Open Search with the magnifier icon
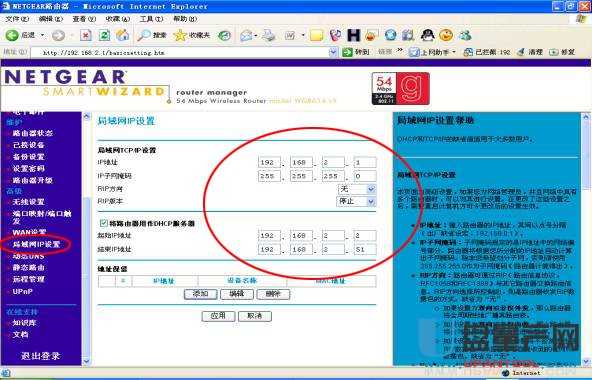The width and height of the screenshot is (592, 380). pyautogui.click(x=144, y=35)
